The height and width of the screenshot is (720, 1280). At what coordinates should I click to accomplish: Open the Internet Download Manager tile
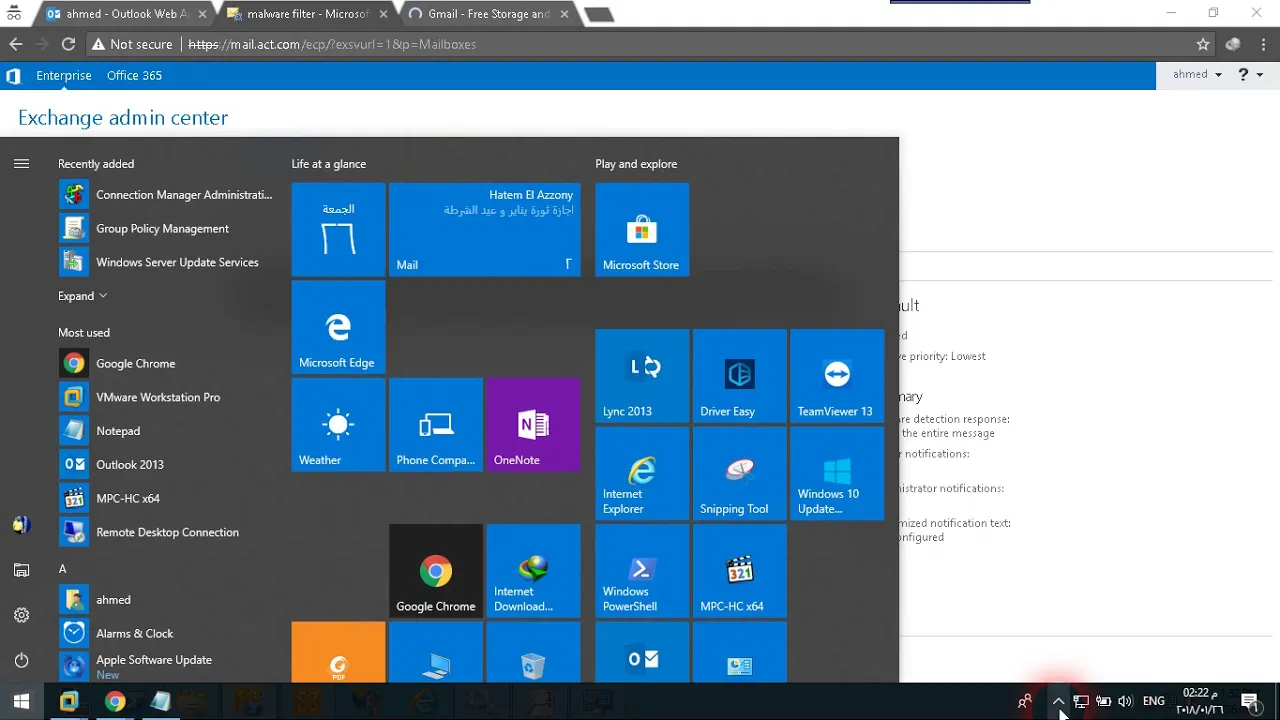tap(533, 571)
